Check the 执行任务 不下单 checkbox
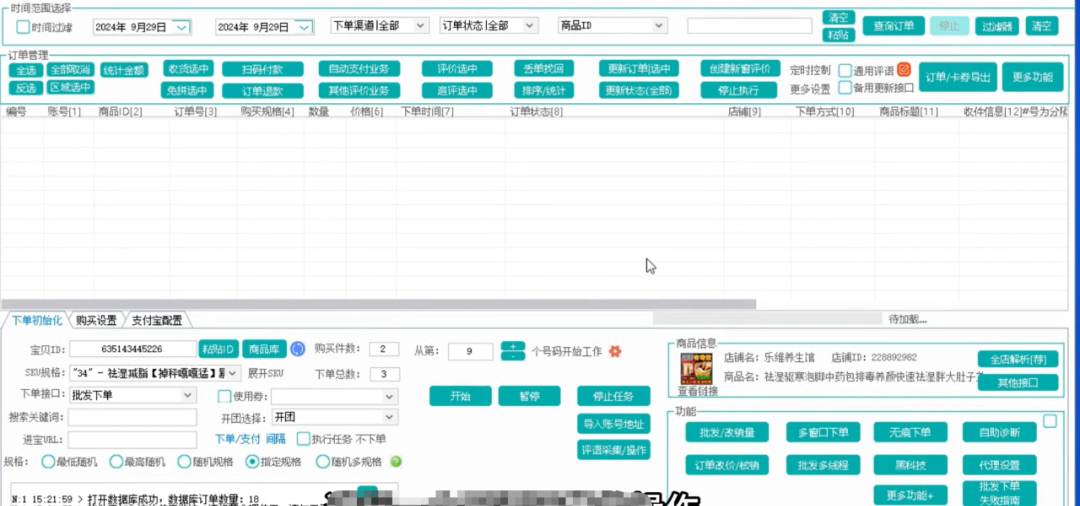The image size is (1080, 506). 303,439
